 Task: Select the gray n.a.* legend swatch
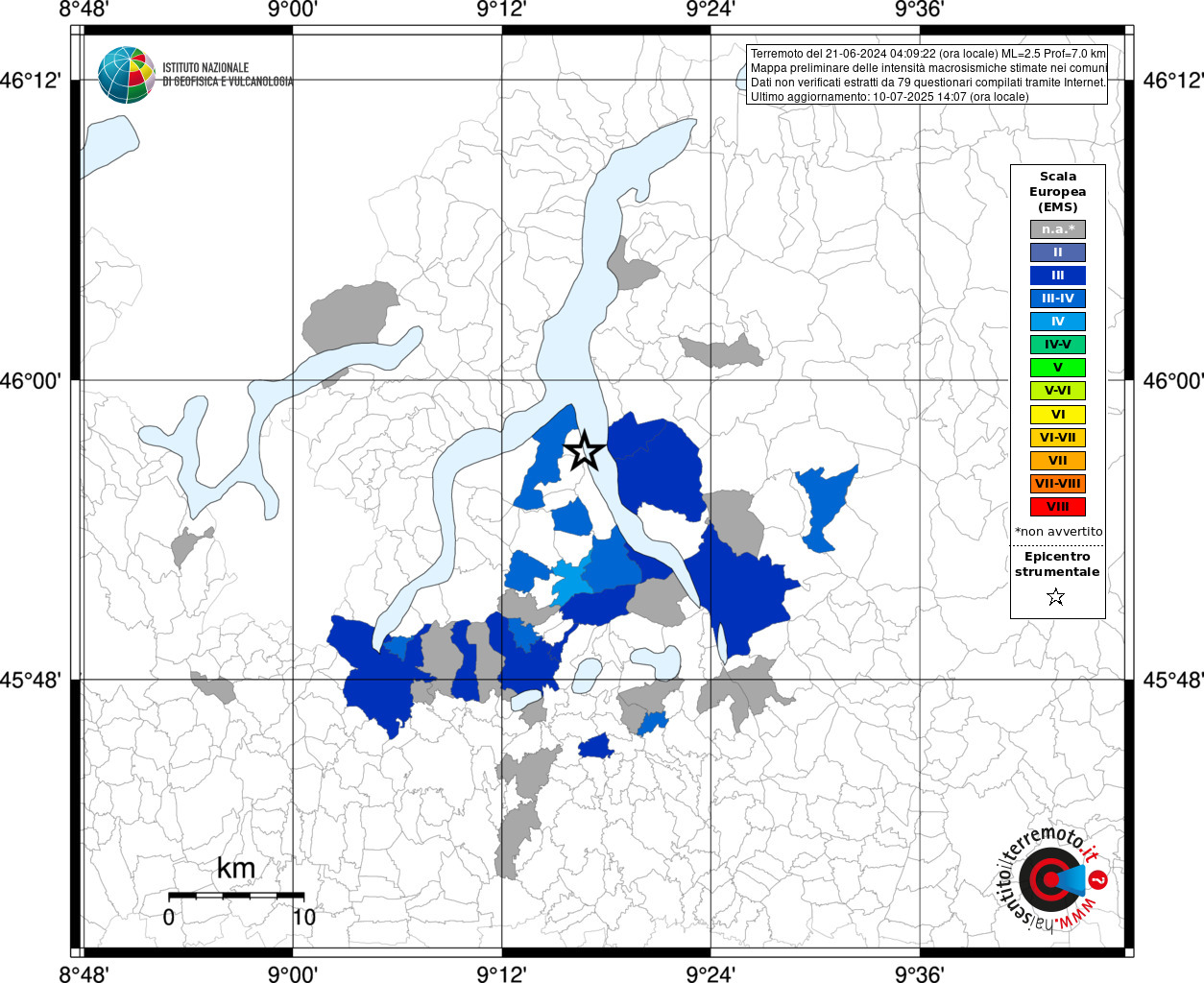tap(1057, 229)
